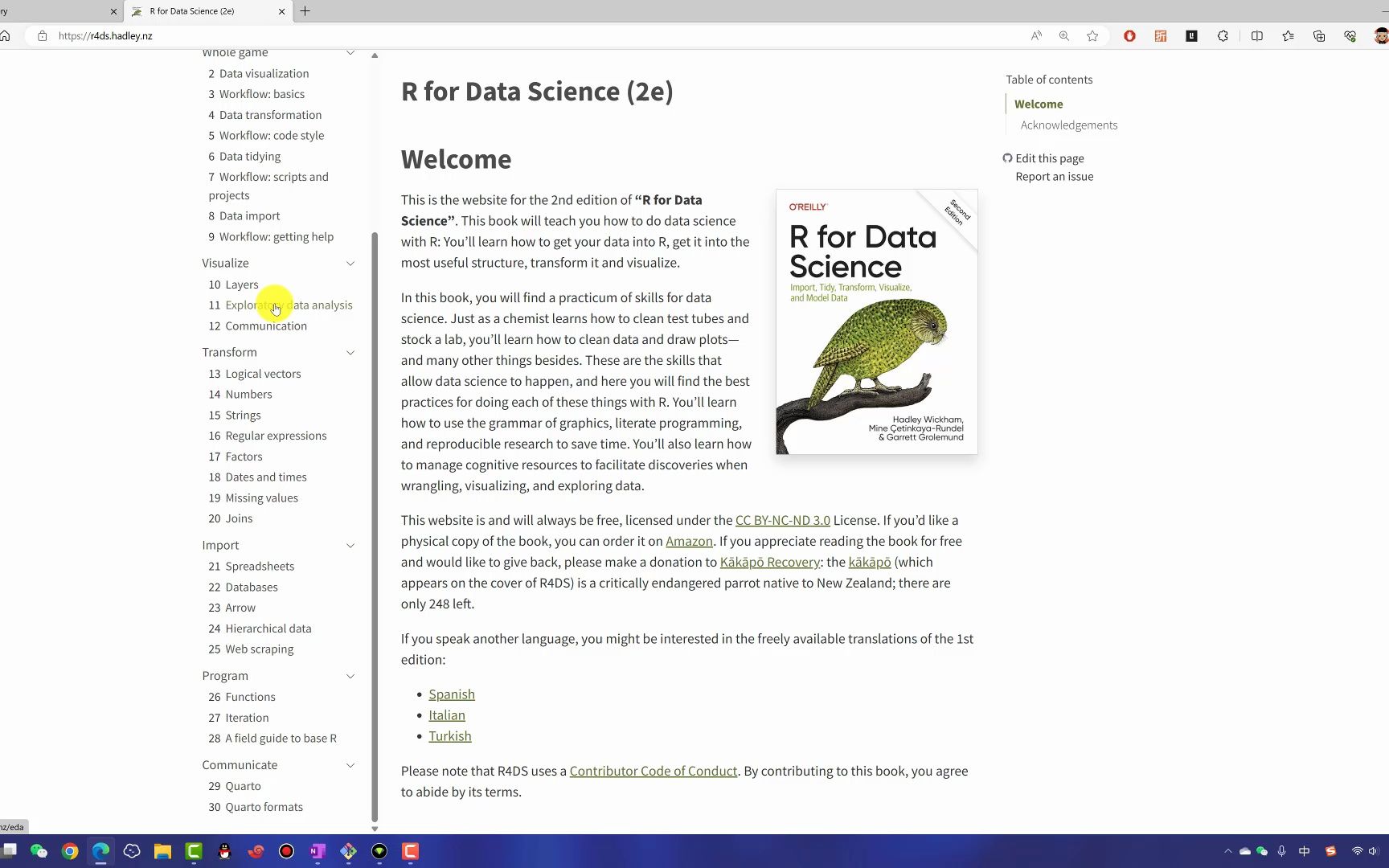Open chapter 25 Web scraping
Viewport: 1389px width, 868px height.
pos(251,649)
